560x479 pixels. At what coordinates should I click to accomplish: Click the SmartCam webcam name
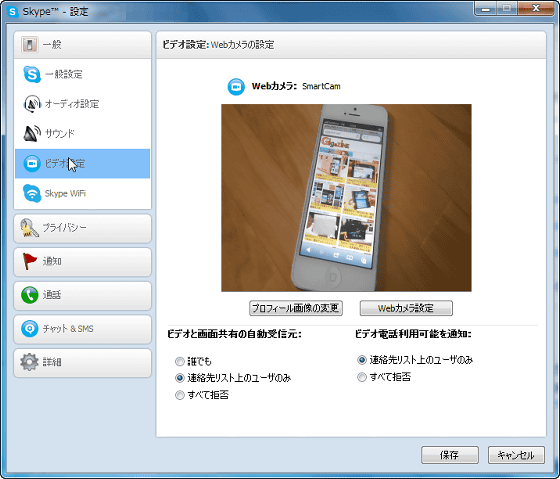321,86
